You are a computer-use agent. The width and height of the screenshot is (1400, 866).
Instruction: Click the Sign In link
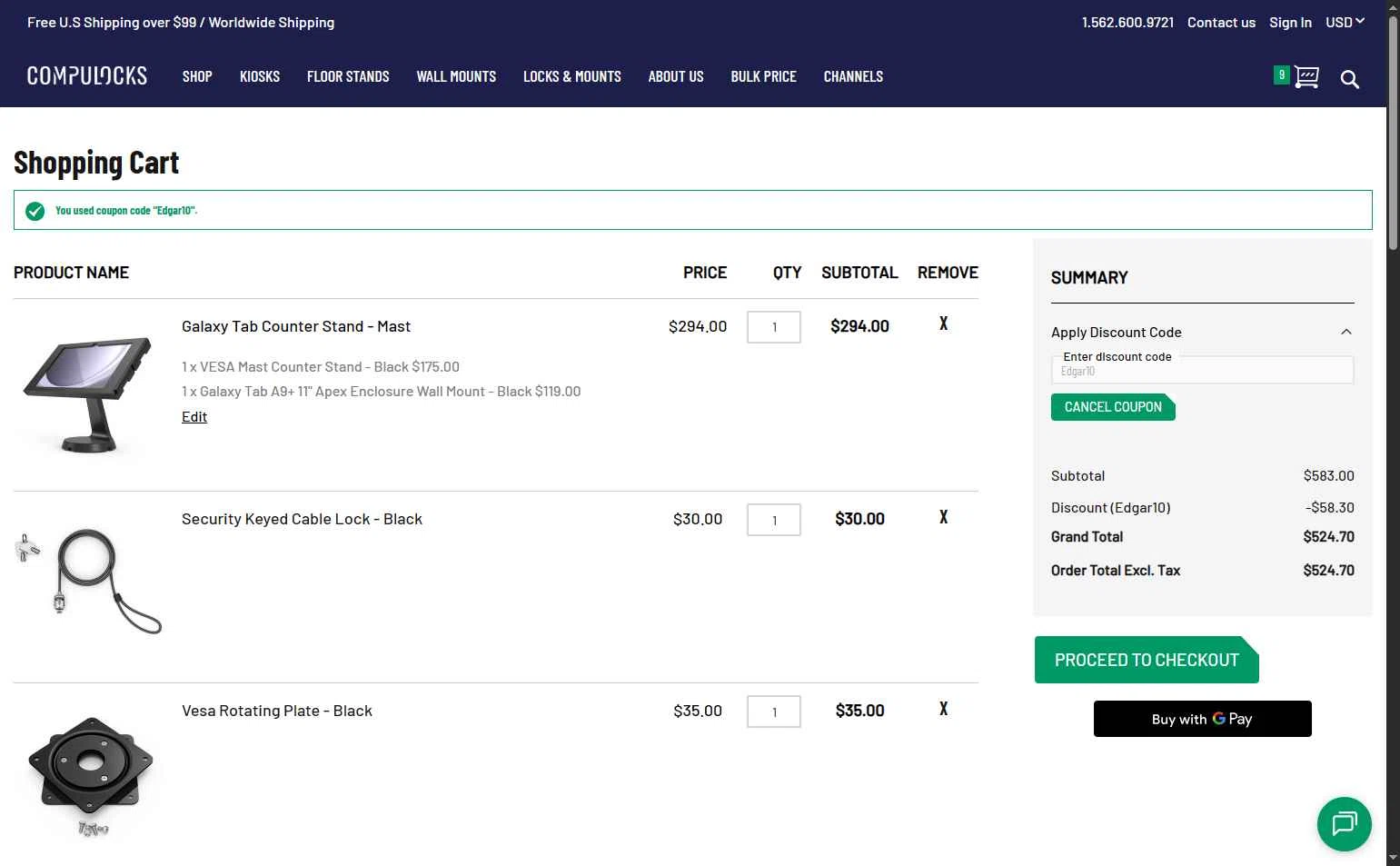(x=1290, y=22)
